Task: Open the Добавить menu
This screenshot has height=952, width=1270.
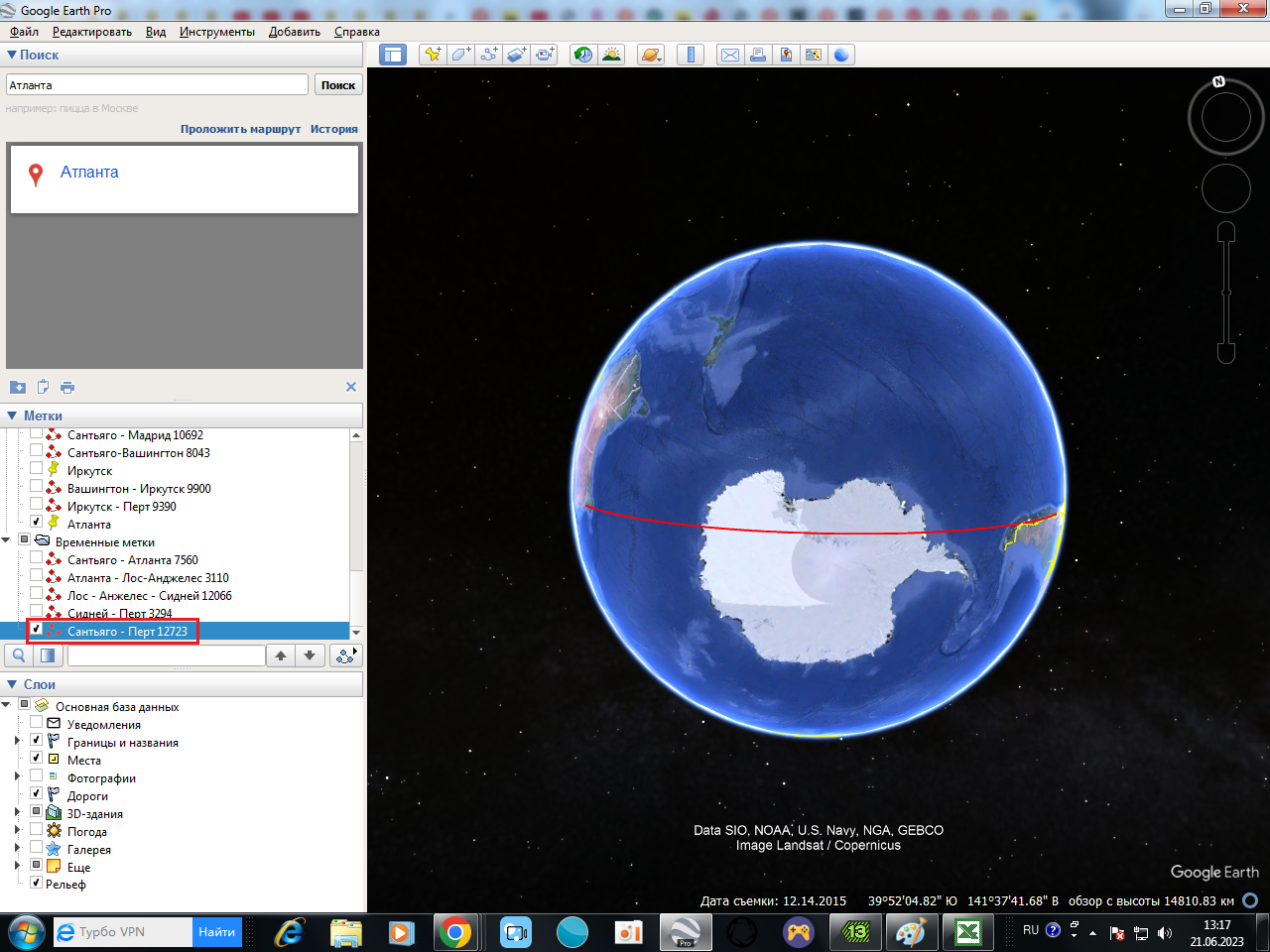Action: point(294,32)
